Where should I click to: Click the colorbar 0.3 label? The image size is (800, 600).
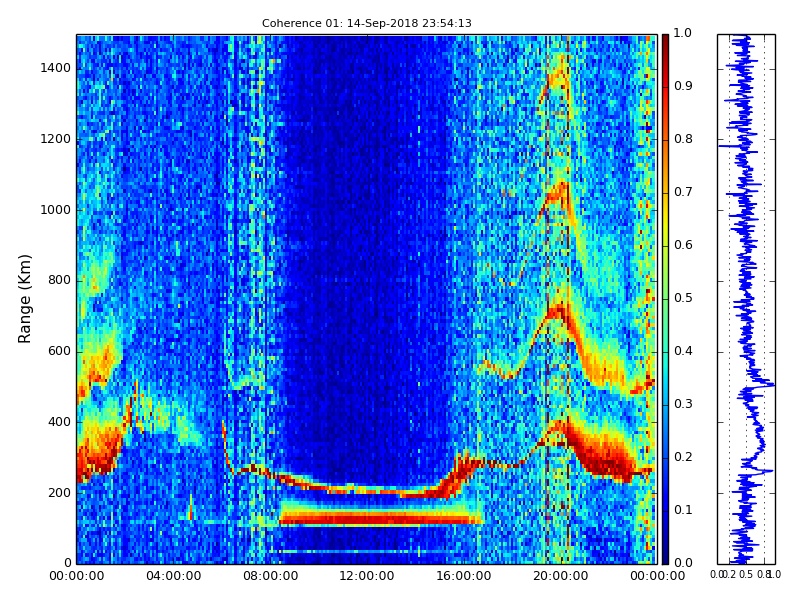683,404
